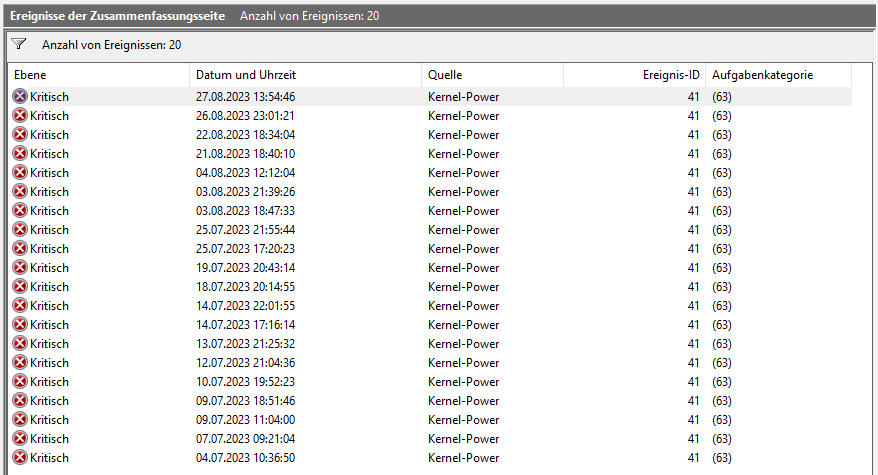Click (63) category in 07.07.2023 09:21:04 row

pos(722,440)
